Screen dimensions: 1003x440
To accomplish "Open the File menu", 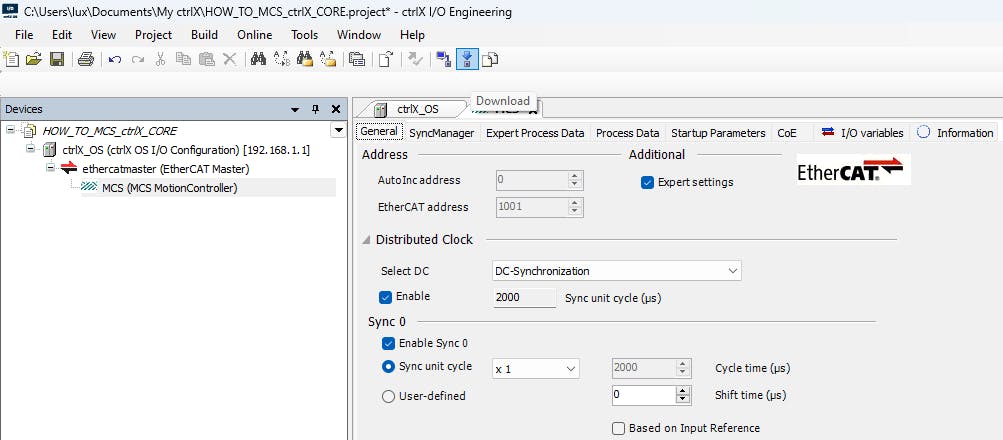I will pyautogui.click(x=24, y=35).
